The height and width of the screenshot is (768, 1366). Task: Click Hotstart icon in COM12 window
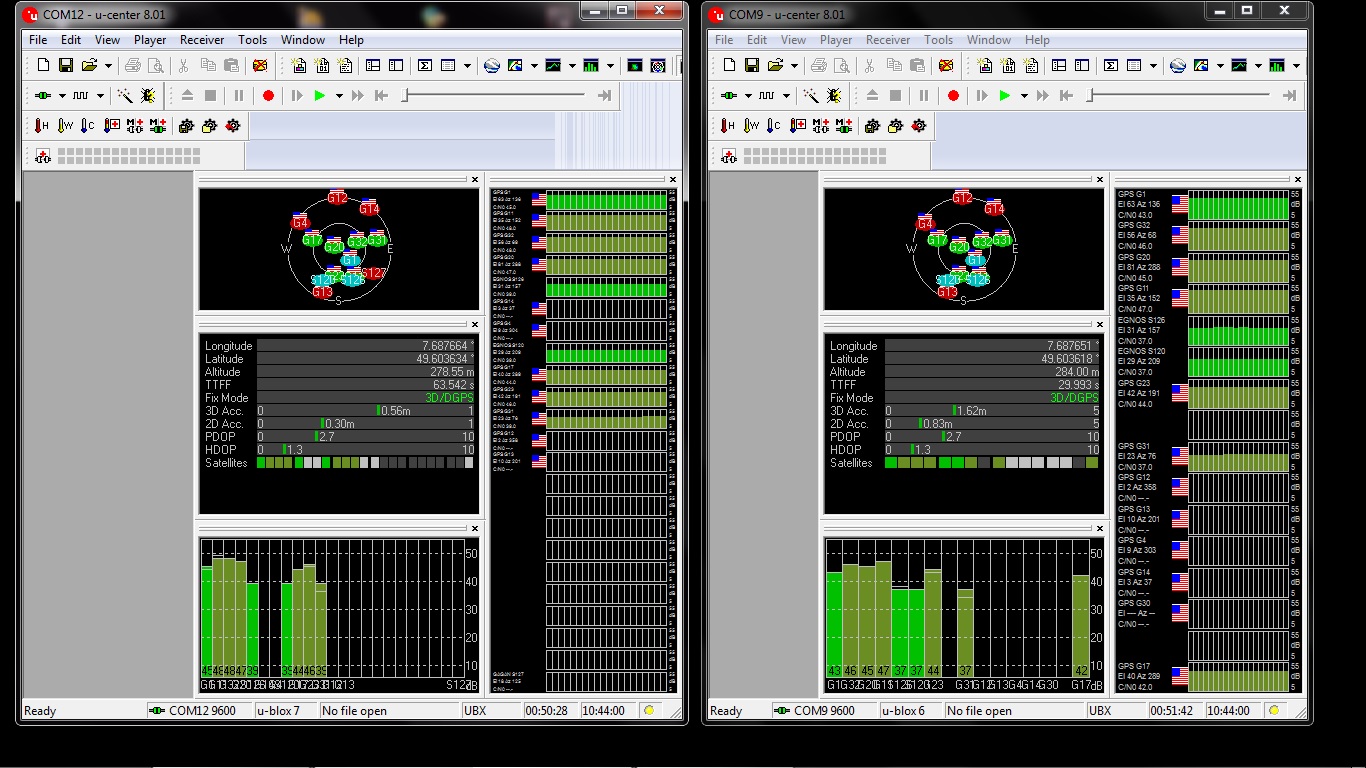click(41, 126)
